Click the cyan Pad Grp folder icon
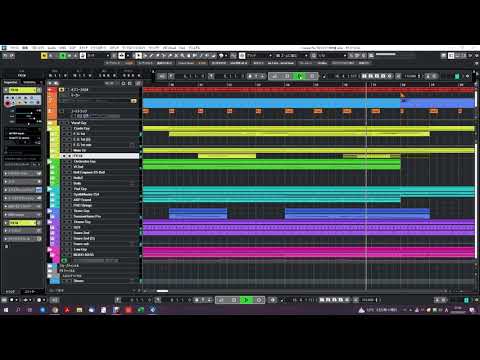This screenshot has width=480, height=360. (50, 189)
